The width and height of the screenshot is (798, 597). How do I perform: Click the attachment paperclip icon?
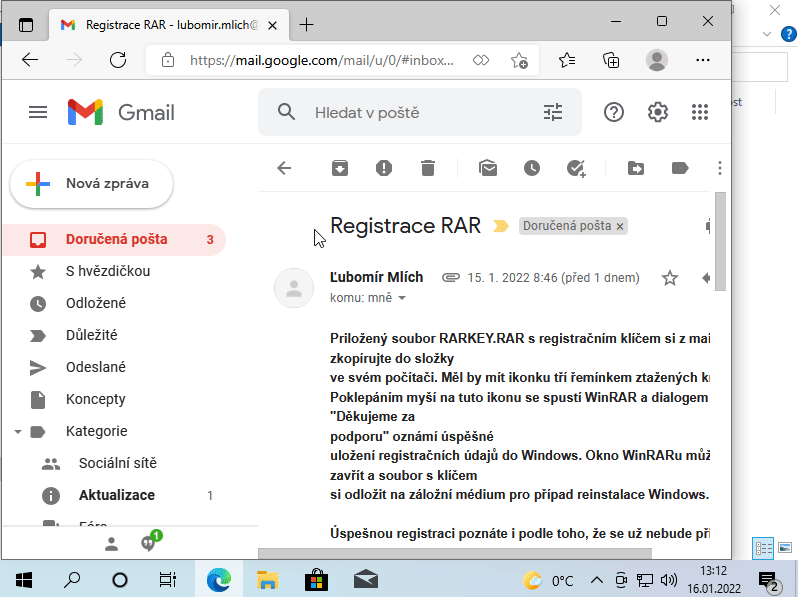click(450, 278)
